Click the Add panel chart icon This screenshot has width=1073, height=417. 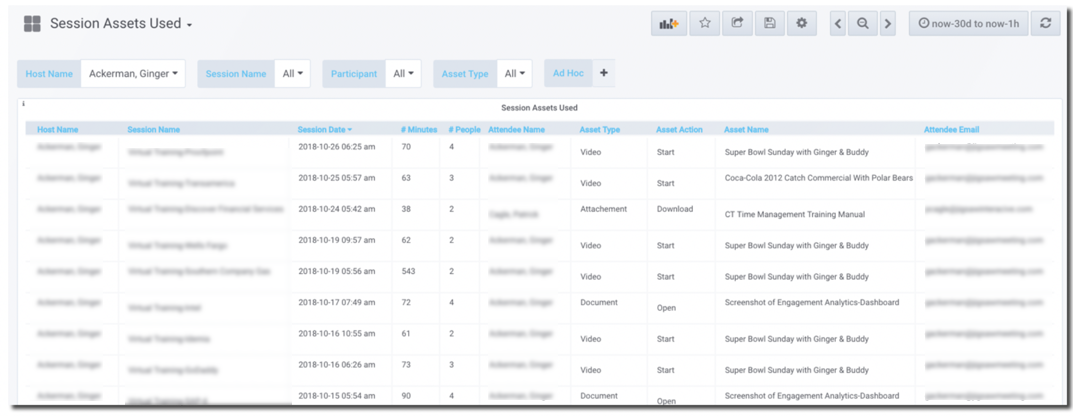[x=668, y=23]
